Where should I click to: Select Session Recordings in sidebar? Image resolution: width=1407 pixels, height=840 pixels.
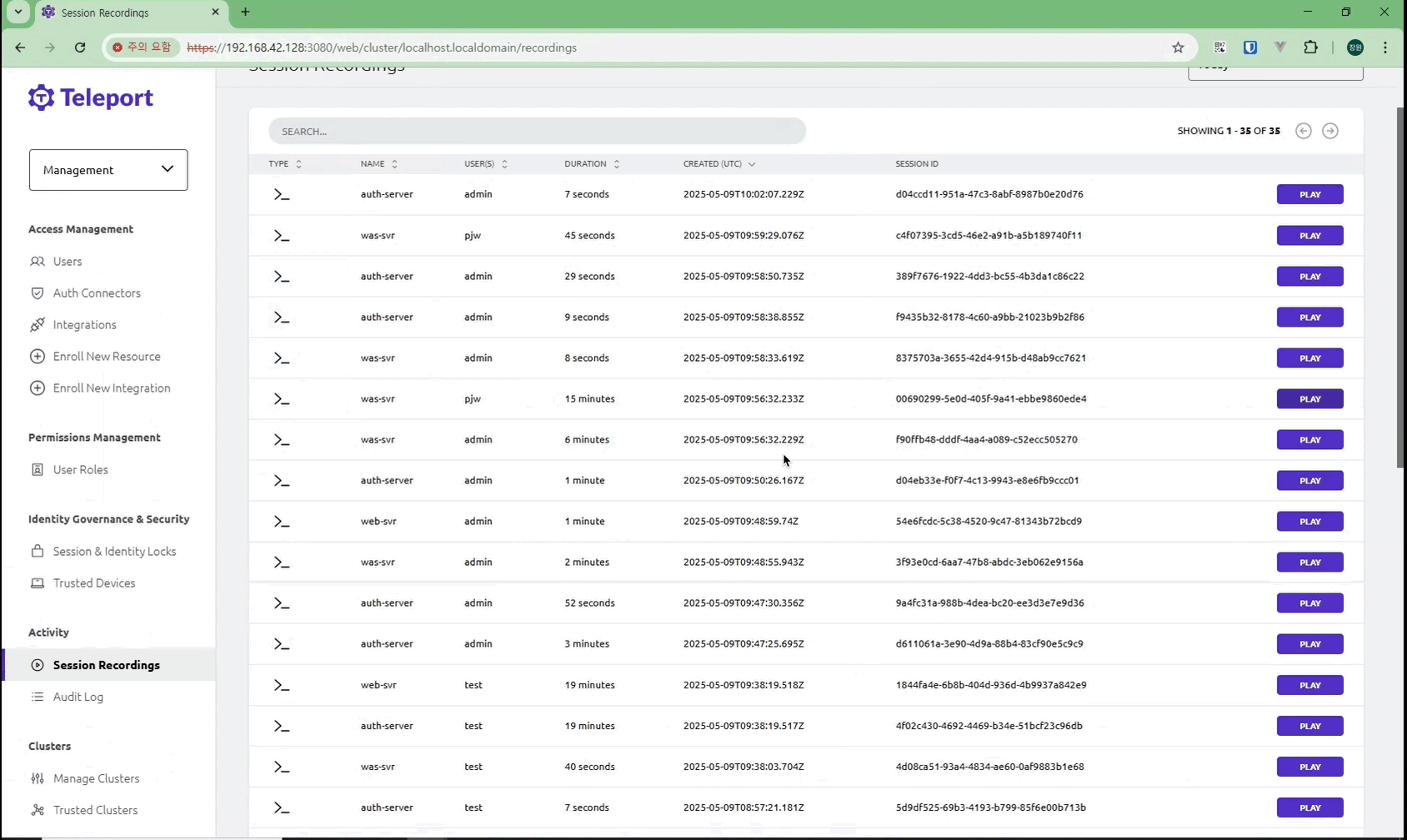[x=106, y=665]
